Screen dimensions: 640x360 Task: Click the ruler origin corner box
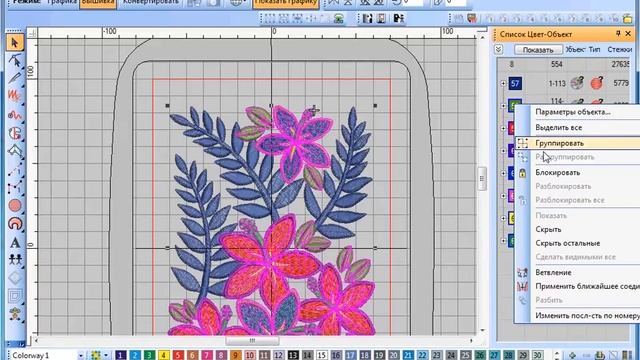point(32,33)
